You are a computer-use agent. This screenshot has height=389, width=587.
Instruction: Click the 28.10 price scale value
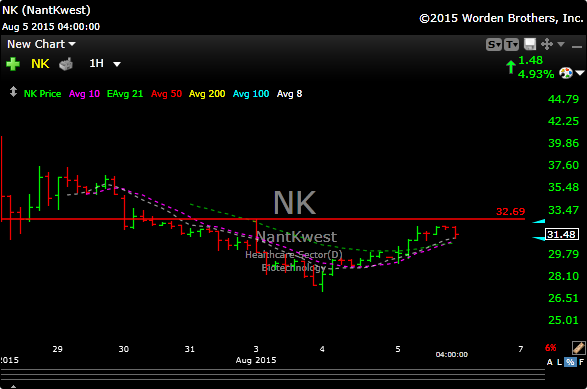563,276
